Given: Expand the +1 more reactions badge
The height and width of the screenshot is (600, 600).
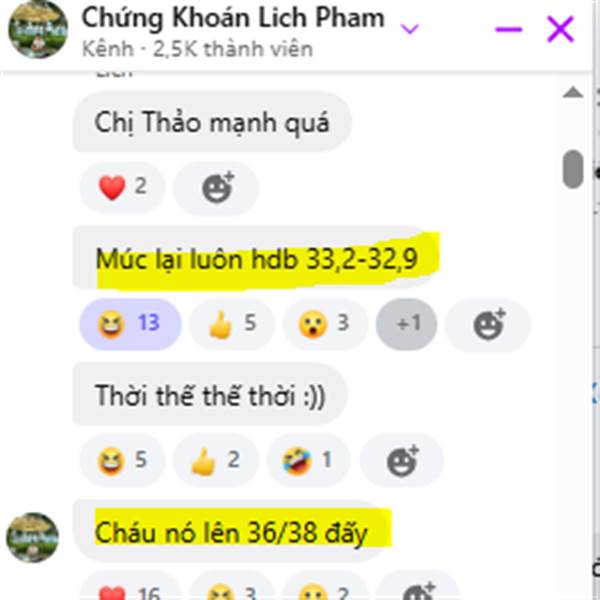Looking at the screenshot, I should (406, 324).
